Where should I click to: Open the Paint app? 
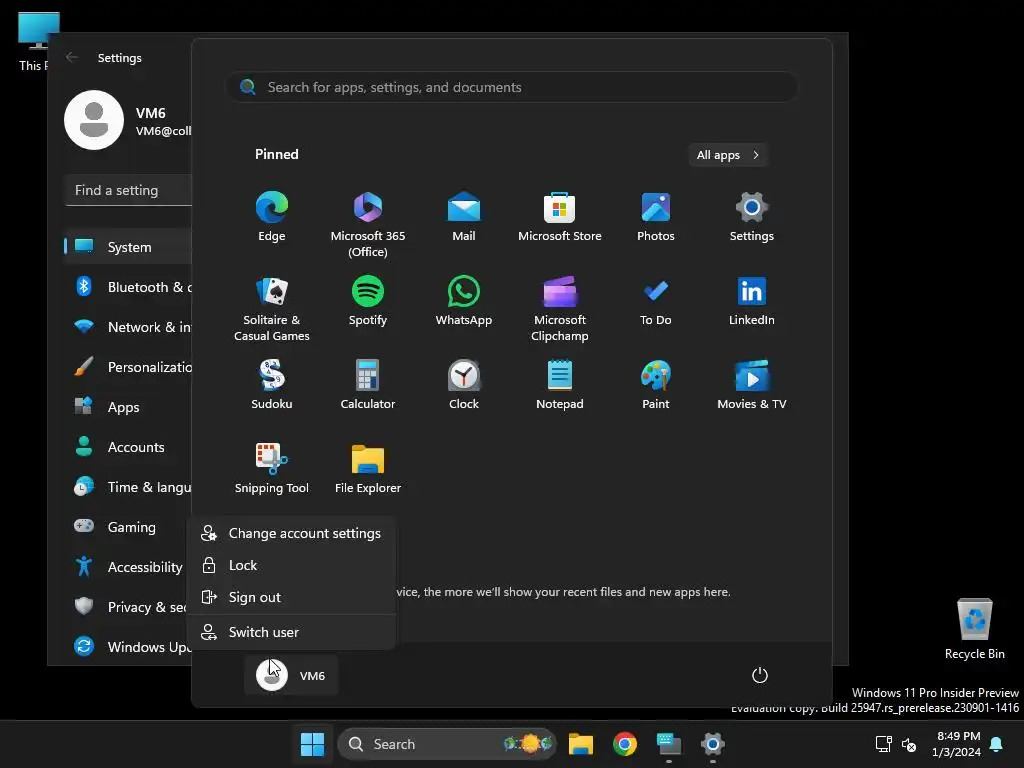point(656,385)
